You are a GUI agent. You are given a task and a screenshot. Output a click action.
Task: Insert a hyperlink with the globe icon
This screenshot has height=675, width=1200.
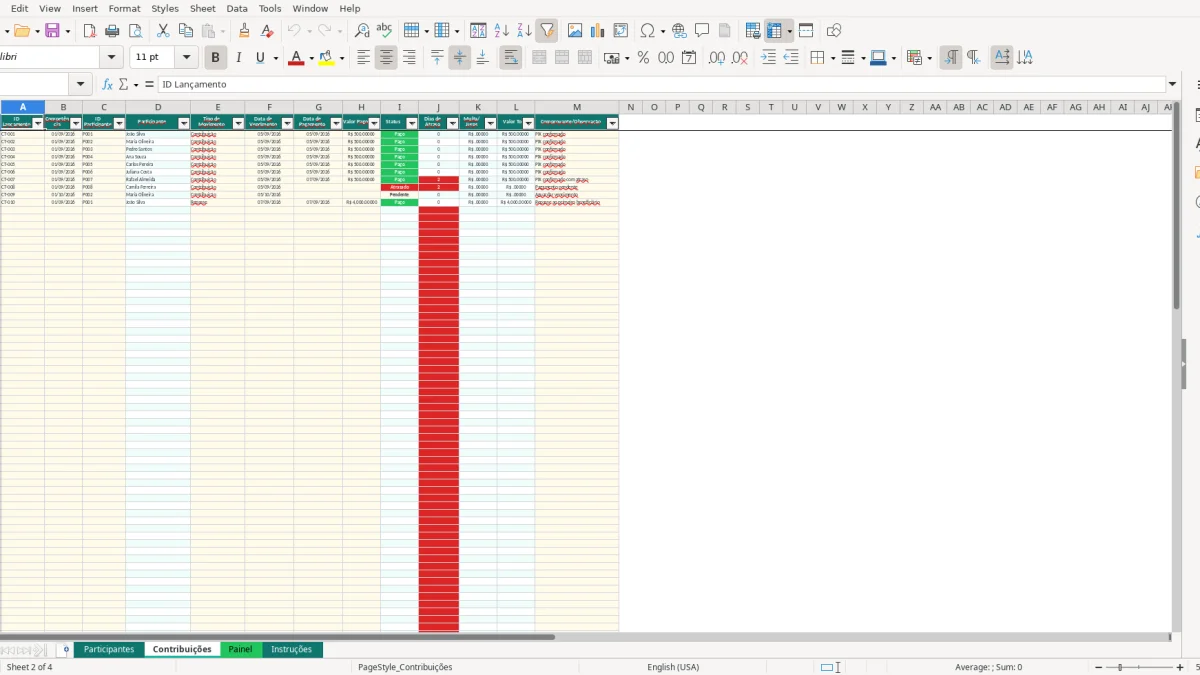(679, 31)
